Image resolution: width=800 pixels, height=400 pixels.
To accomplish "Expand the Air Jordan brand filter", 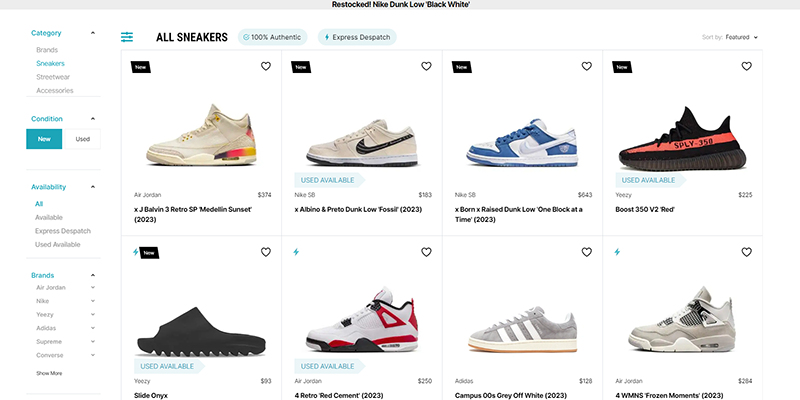I will (93, 288).
